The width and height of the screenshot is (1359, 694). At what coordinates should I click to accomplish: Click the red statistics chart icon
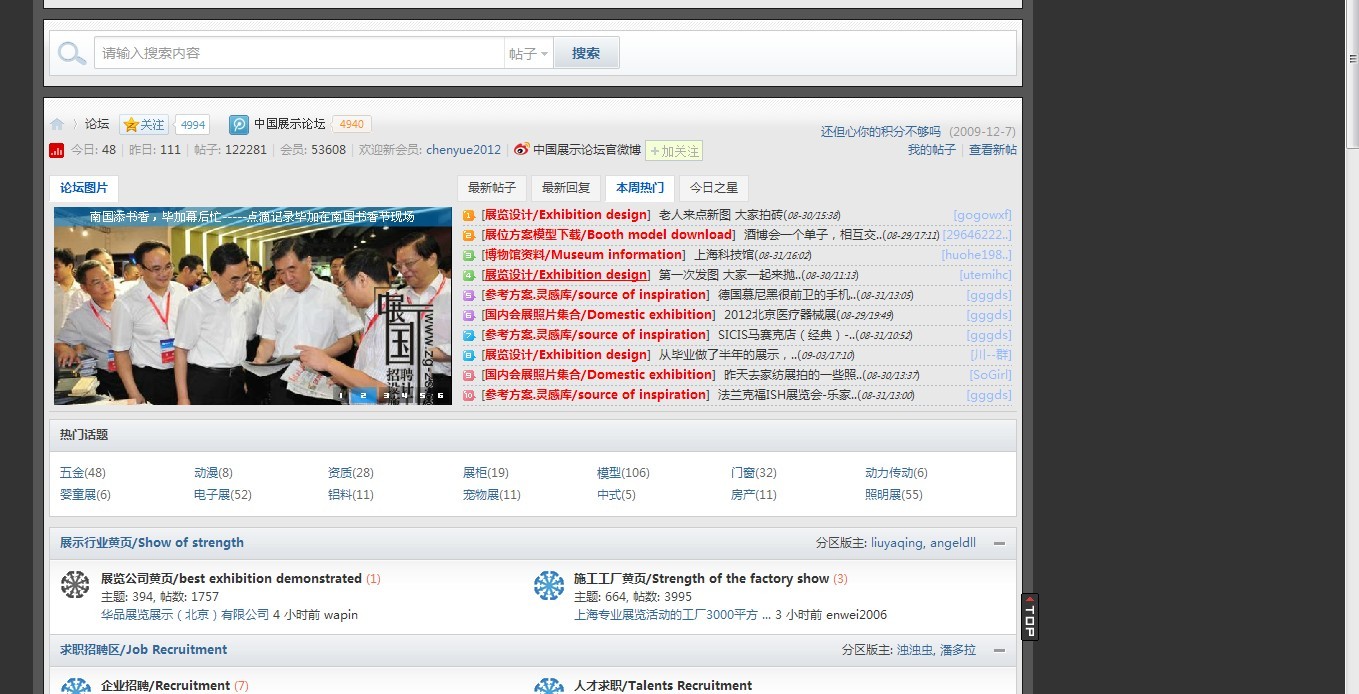pyautogui.click(x=56, y=150)
